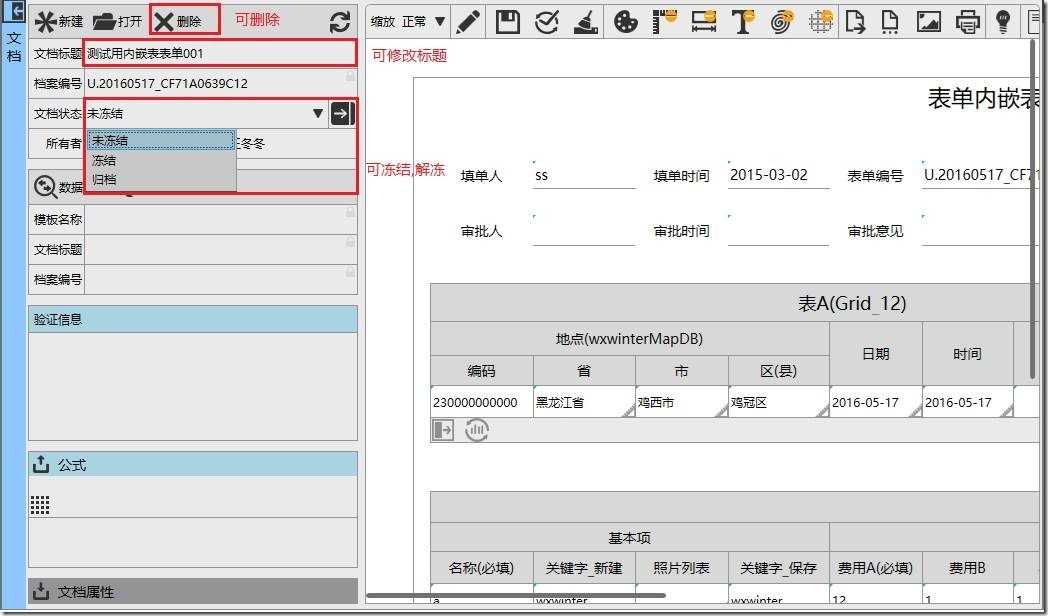The width and height of the screenshot is (1048, 616).
Task: Click the ruler icon in the toolbar
Action: click(664, 21)
